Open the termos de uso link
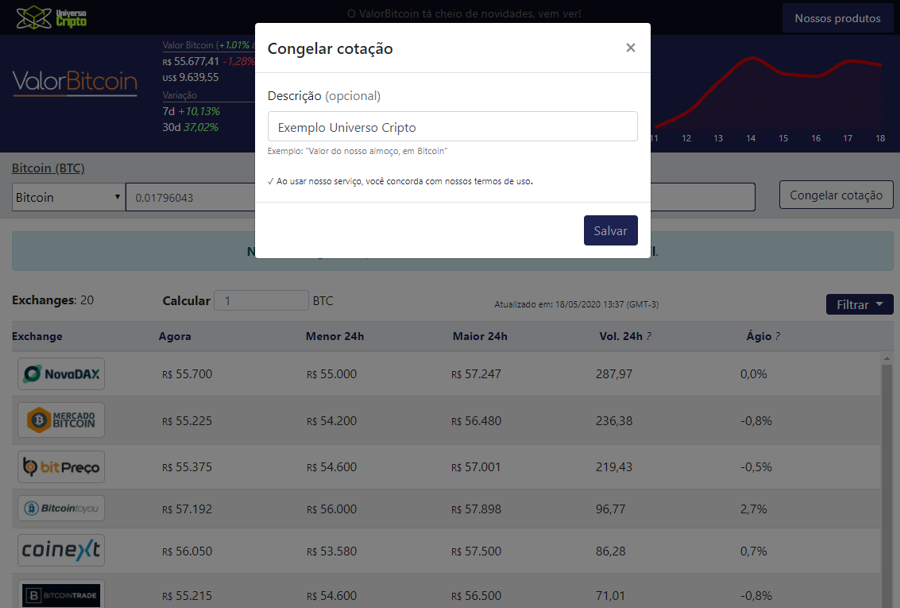The image size is (900, 608). click(503, 181)
